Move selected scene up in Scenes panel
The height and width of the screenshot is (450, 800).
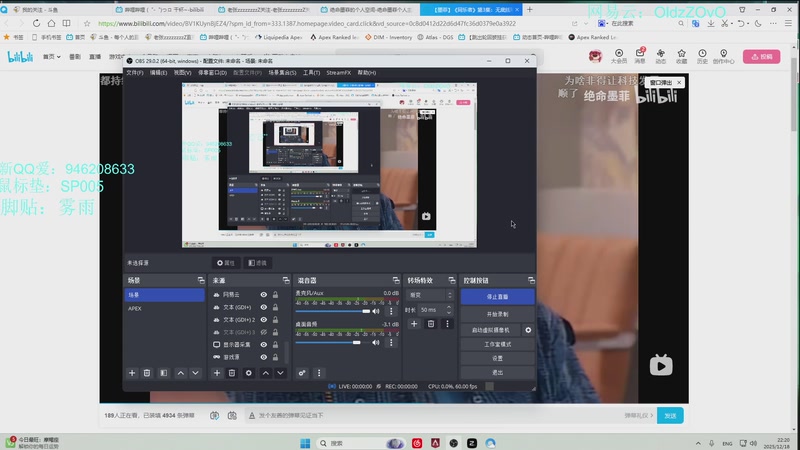pos(181,373)
